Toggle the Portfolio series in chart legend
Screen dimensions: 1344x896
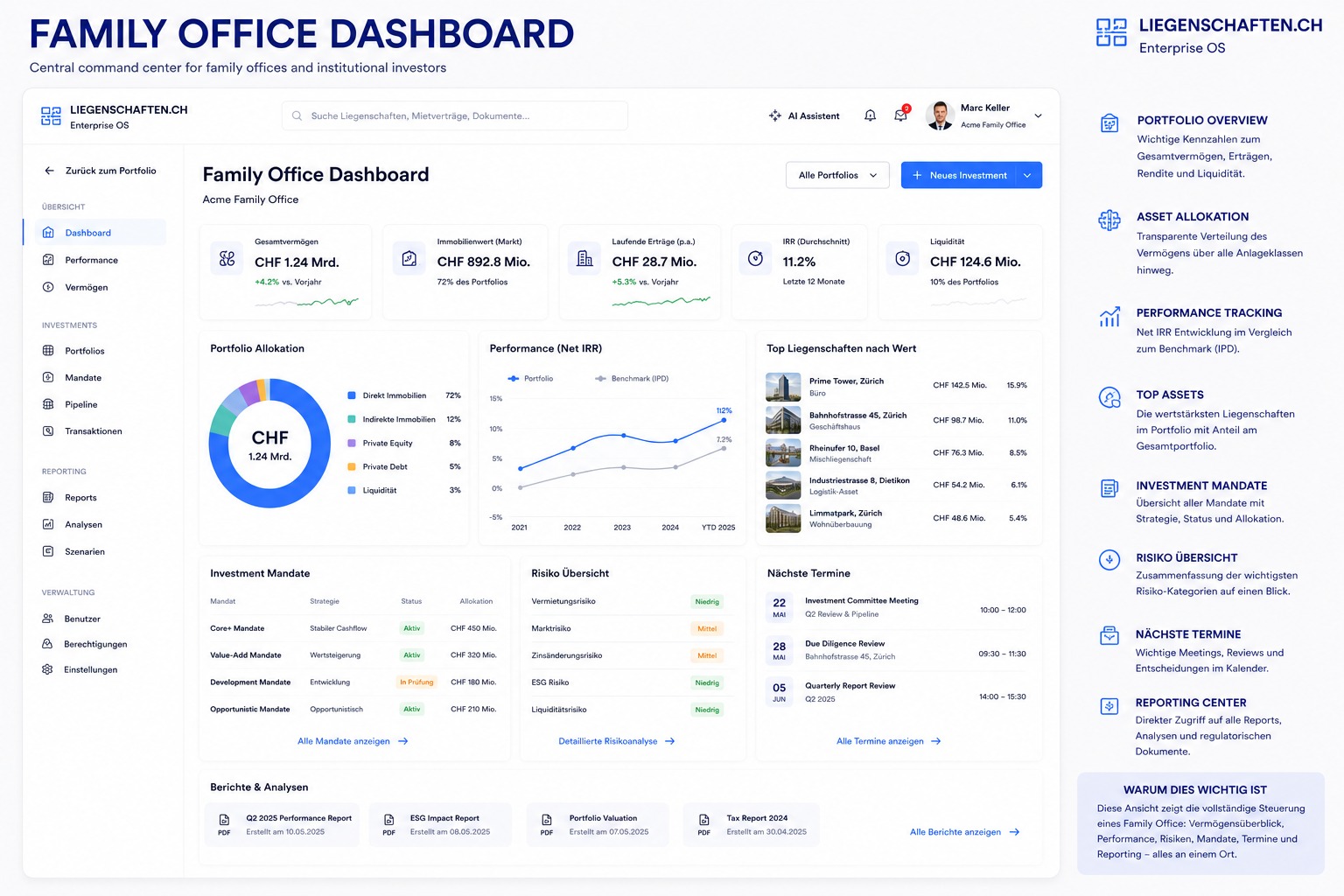pos(530,379)
